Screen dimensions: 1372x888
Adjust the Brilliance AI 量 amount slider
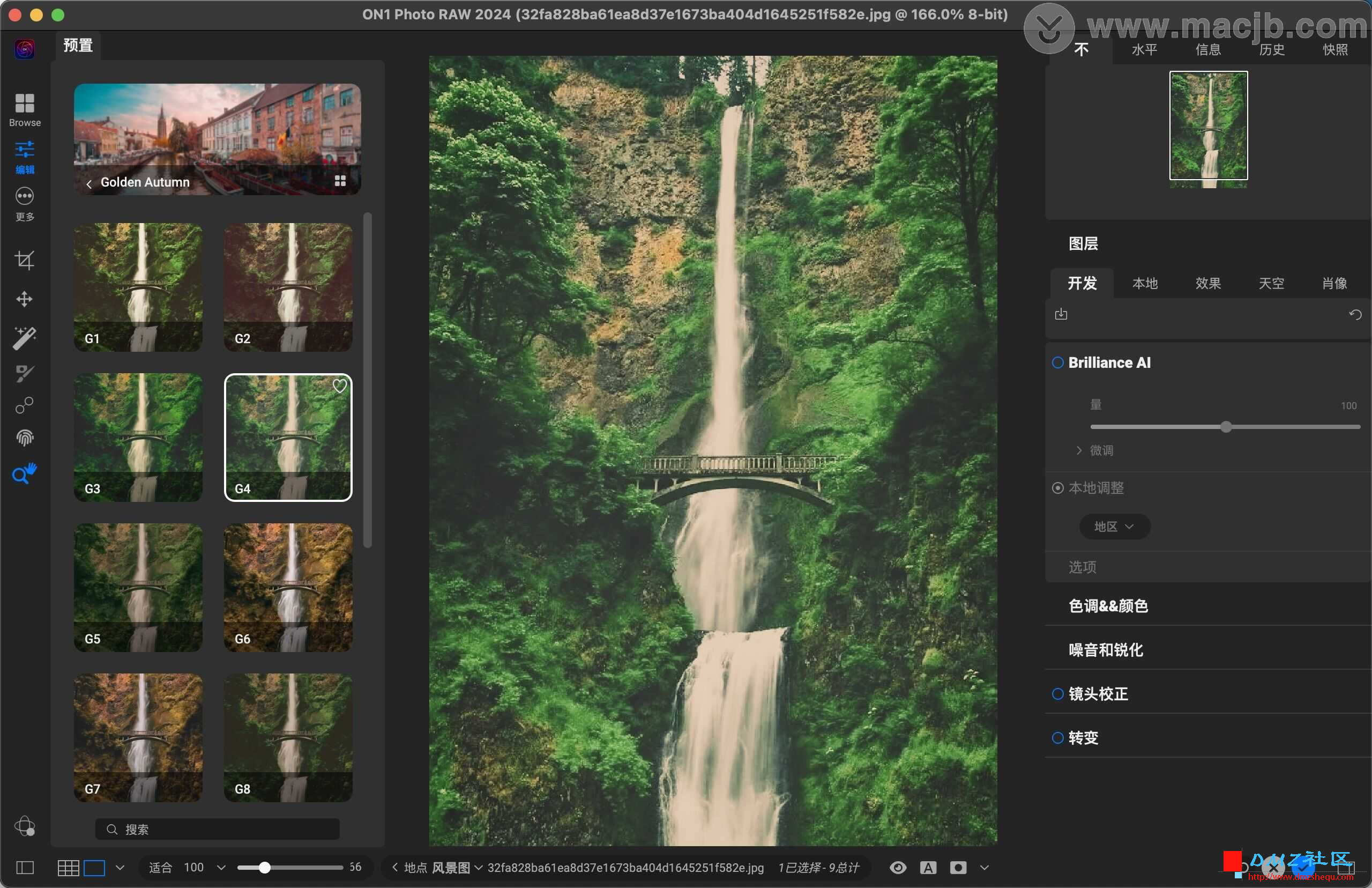[1225, 427]
